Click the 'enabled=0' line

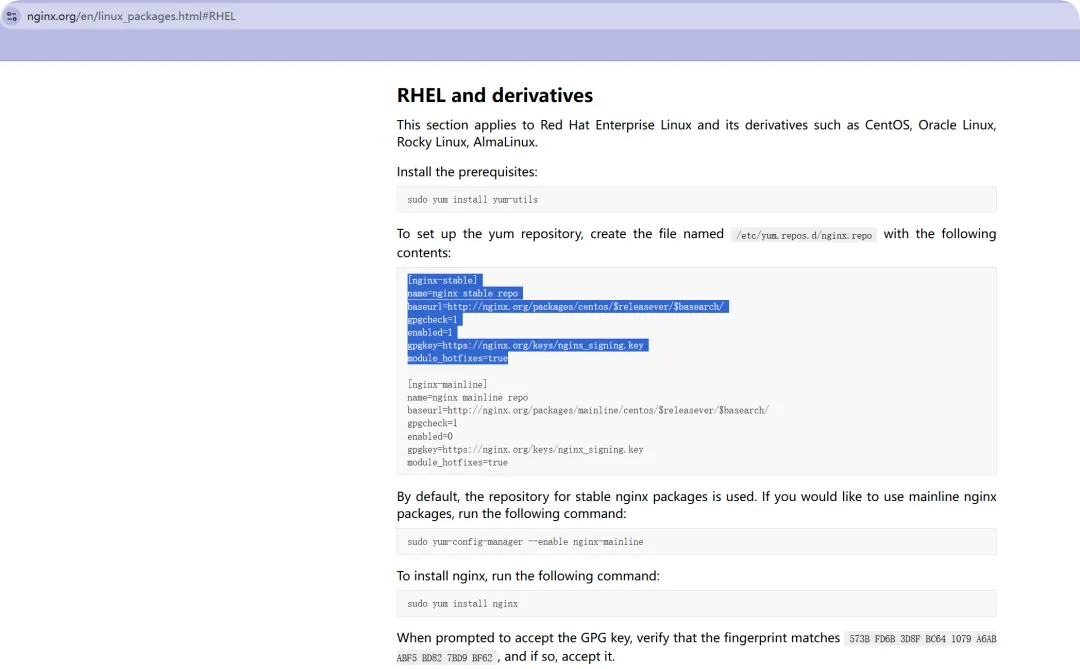click(x=430, y=437)
